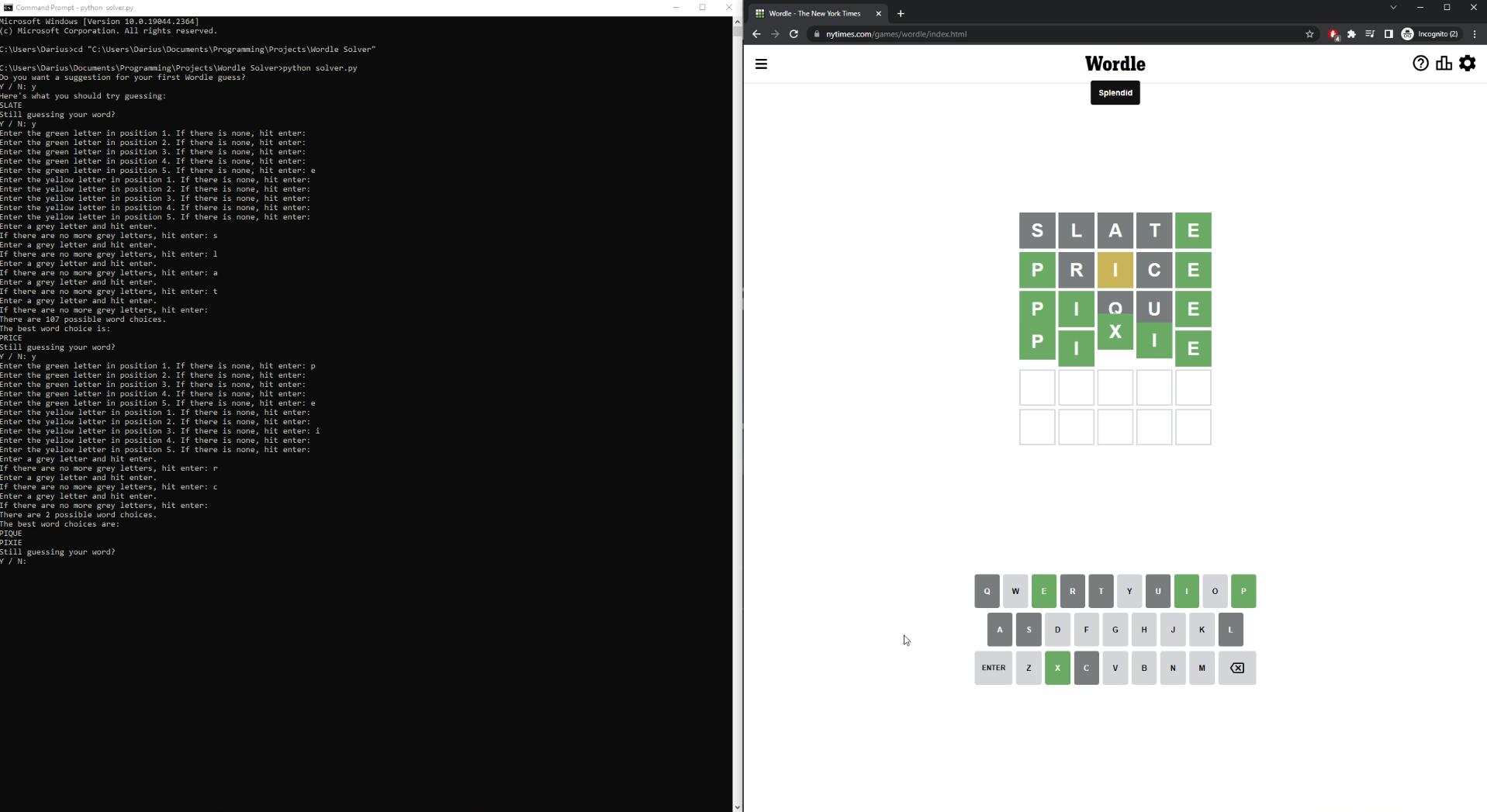Open the Wordle help question mark

coord(1420,64)
